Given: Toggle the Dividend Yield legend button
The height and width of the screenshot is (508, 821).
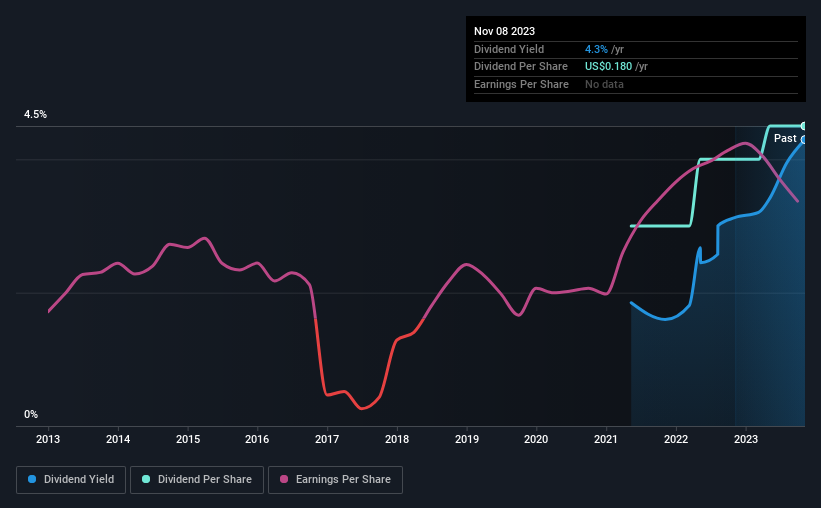Looking at the screenshot, I should (x=71, y=480).
